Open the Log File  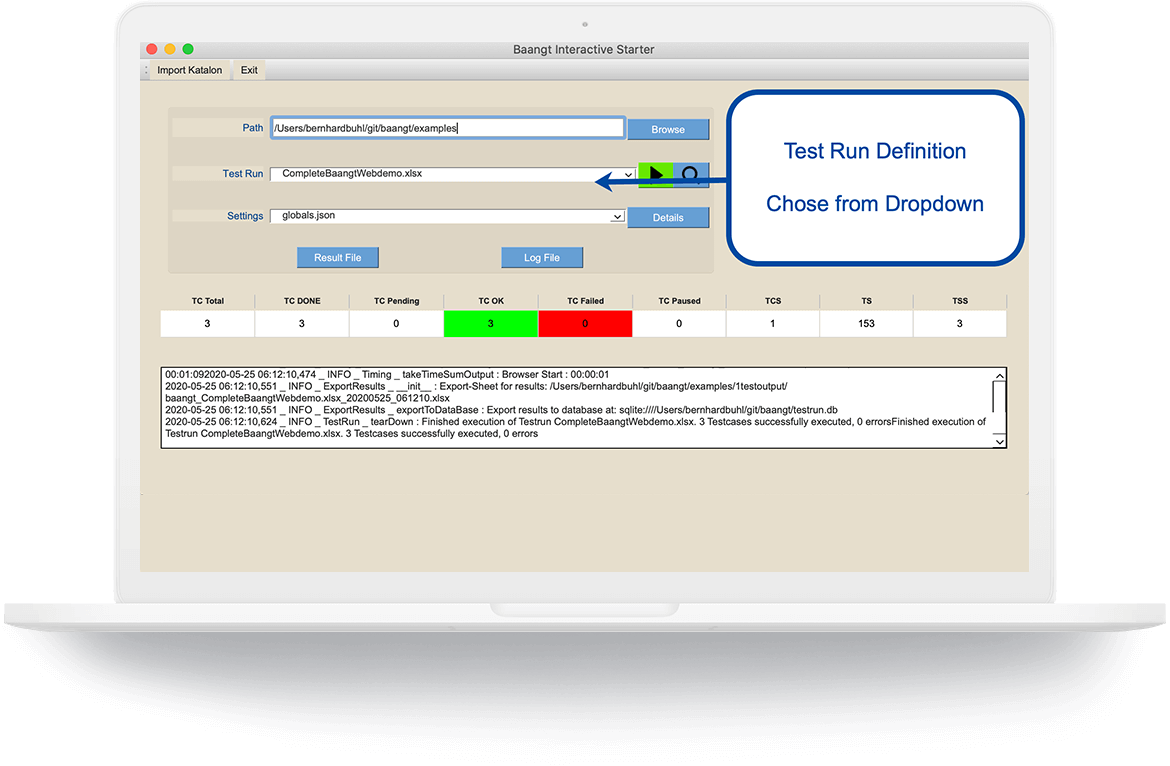(x=542, y=257)
